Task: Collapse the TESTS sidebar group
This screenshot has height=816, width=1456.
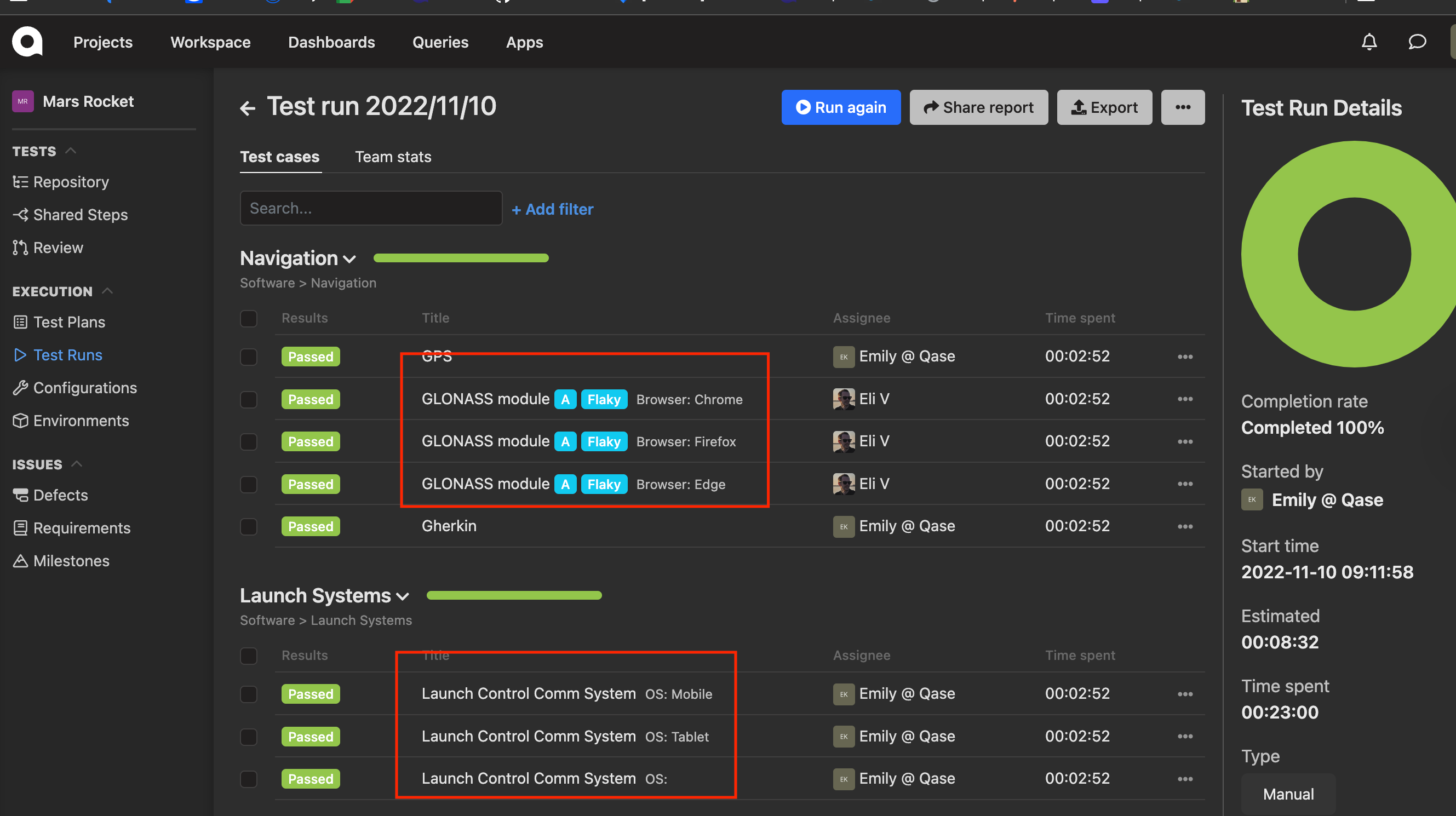Action: coord(71,151)
